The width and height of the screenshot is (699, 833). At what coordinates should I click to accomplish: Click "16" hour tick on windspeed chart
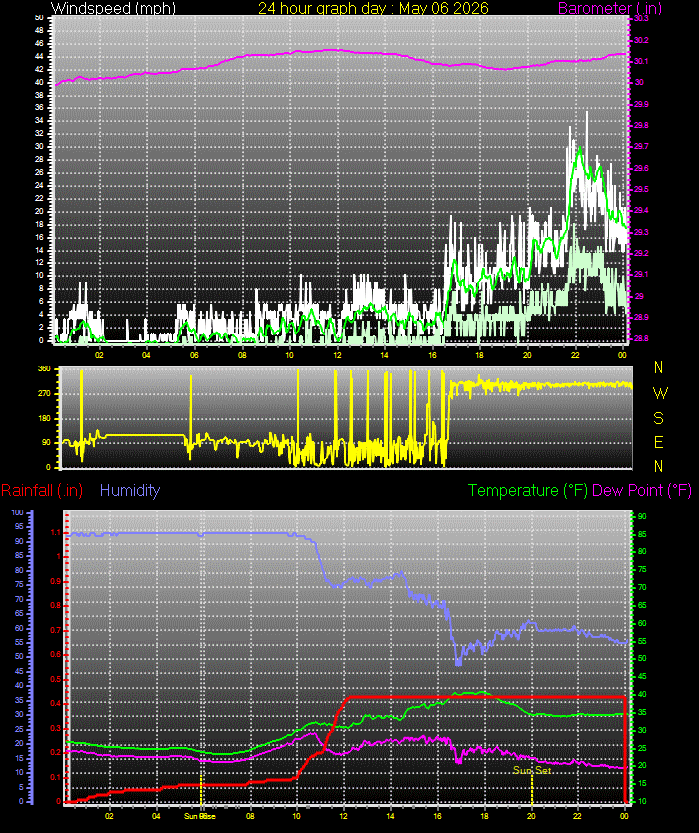432,355
